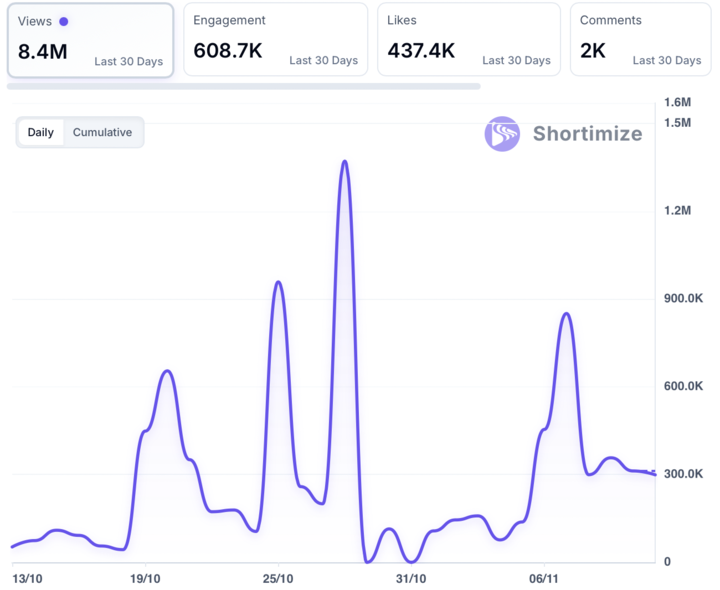
Task: Click the Shortimize brand name text
Action: [587, 134]
